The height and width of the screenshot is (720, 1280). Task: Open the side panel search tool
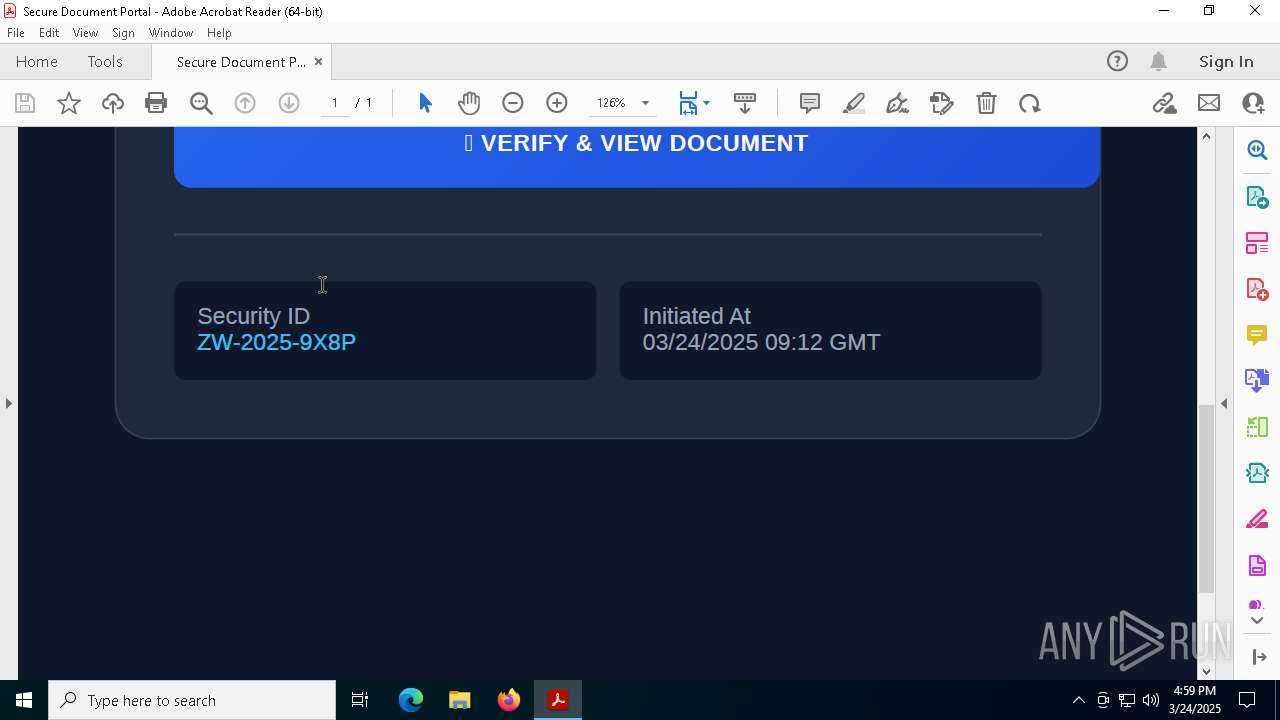[x=1257, y=150]
